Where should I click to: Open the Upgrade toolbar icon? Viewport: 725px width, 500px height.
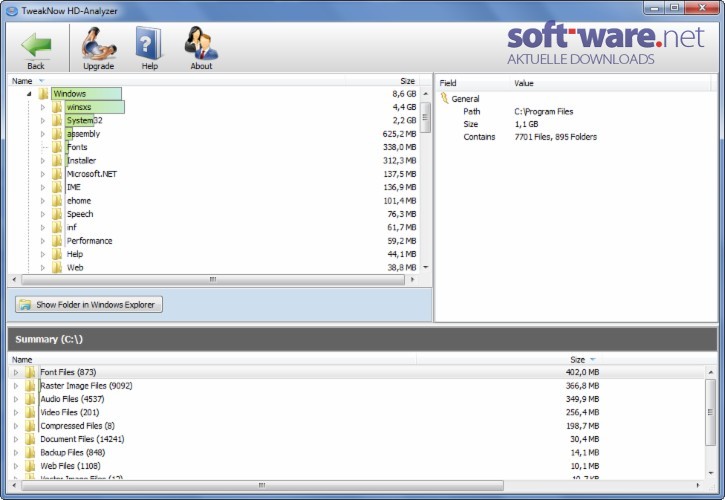tap(98, 43)
